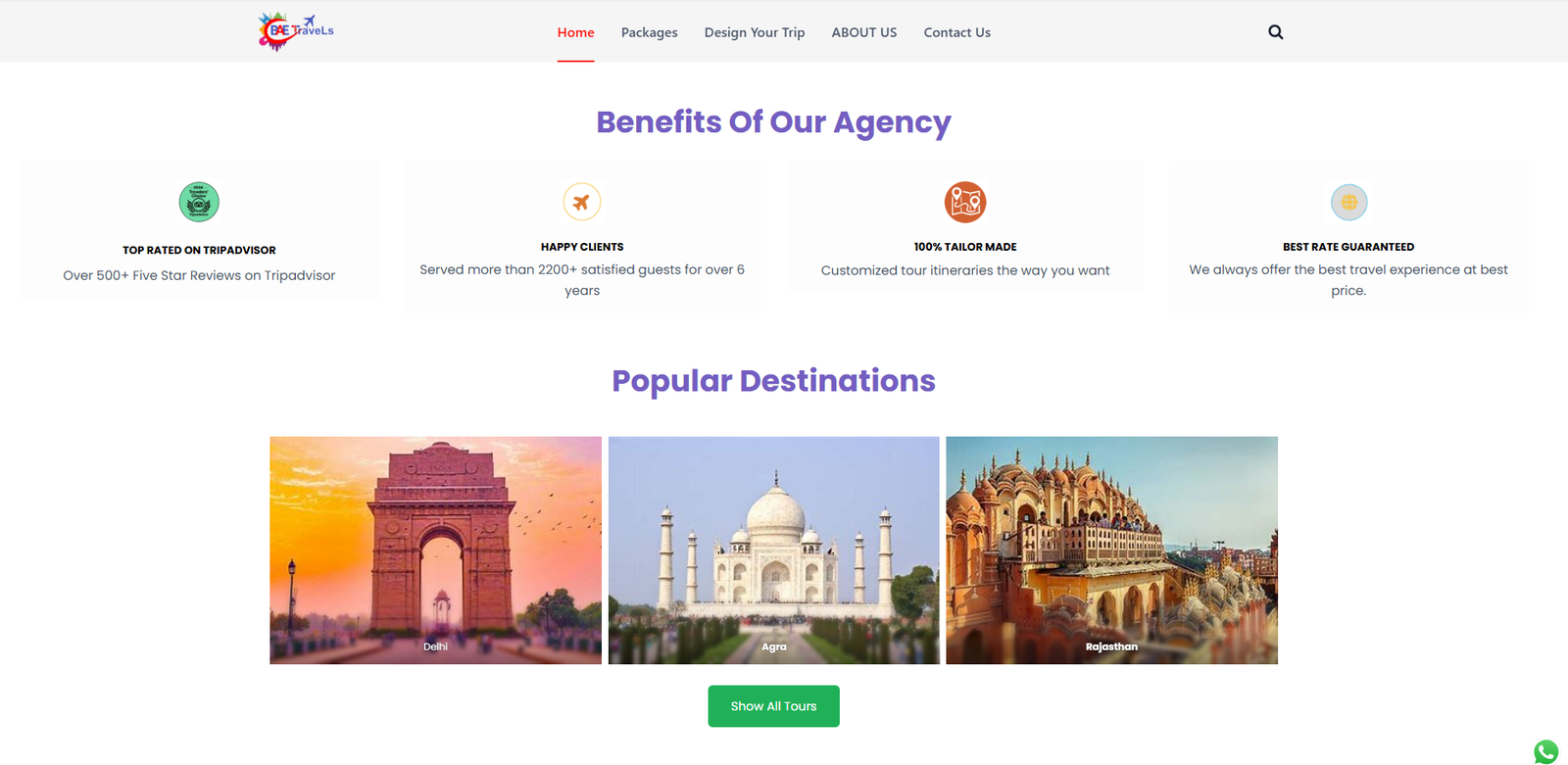The width and height of the screenshot is (1568, 765).
Task: Open the Packages menu item
Action: tap(650, 32)
